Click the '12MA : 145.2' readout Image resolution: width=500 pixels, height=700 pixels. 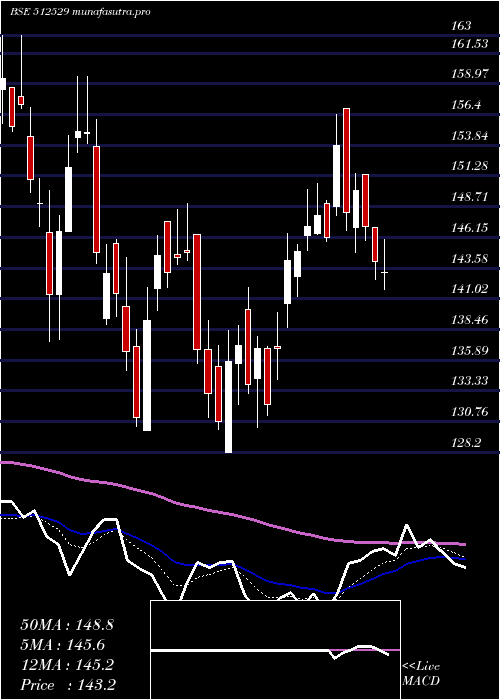pyautogui.click(x=67, y=665)
